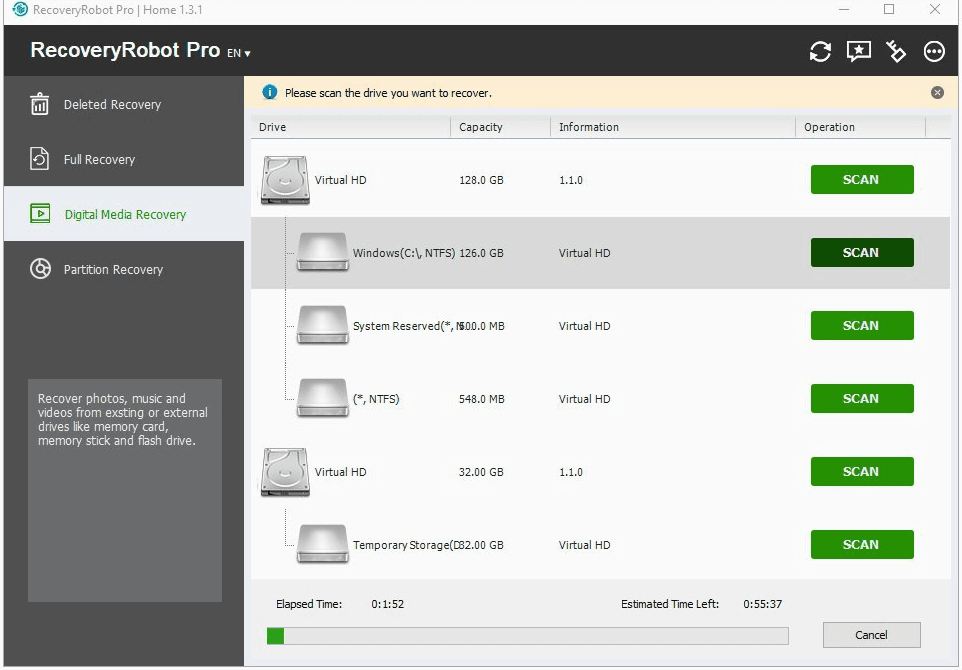This screenshot has height=670, width=962.
Task: Click the scan progress bar
Action: pyautogui.click(x=528, y=636)
